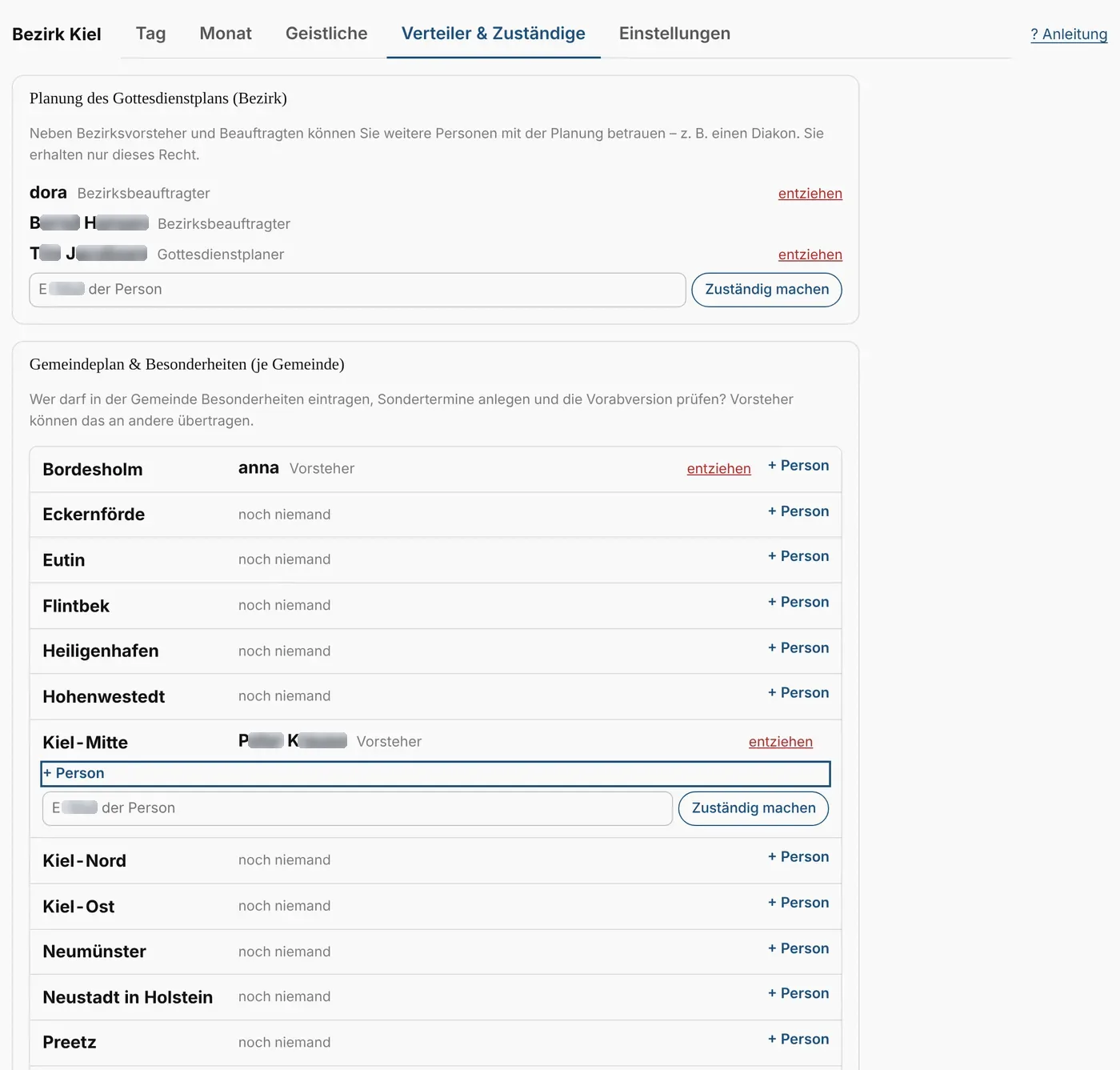Screen dimensions: 1120x1070
Task: Add a person to Eckernförde
Action: coord(798,511)
